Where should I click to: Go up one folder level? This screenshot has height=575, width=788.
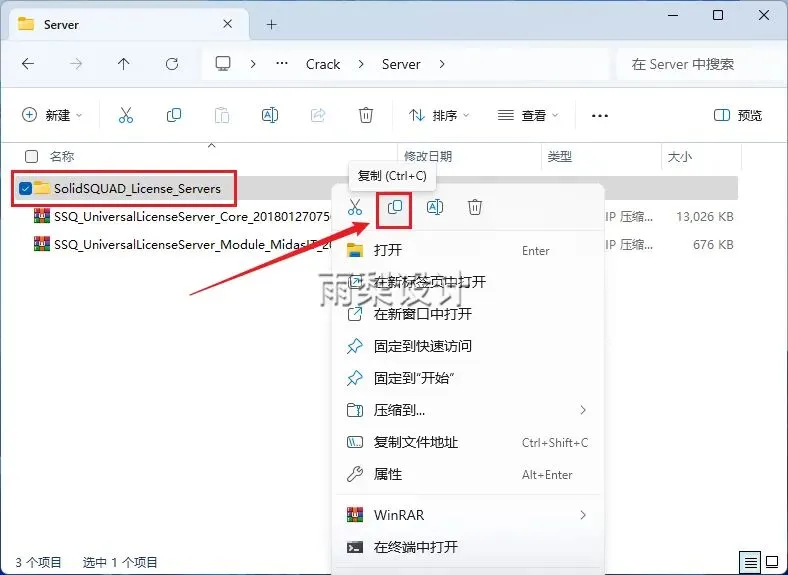click(x=124, y=64)
